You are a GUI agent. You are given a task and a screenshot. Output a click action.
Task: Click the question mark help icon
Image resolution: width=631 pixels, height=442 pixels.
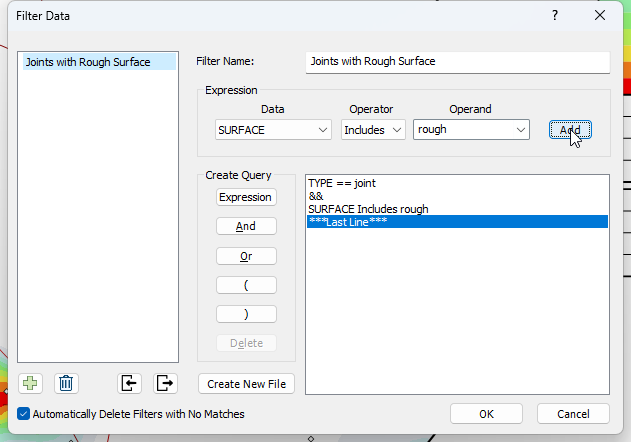click(555, 15)
